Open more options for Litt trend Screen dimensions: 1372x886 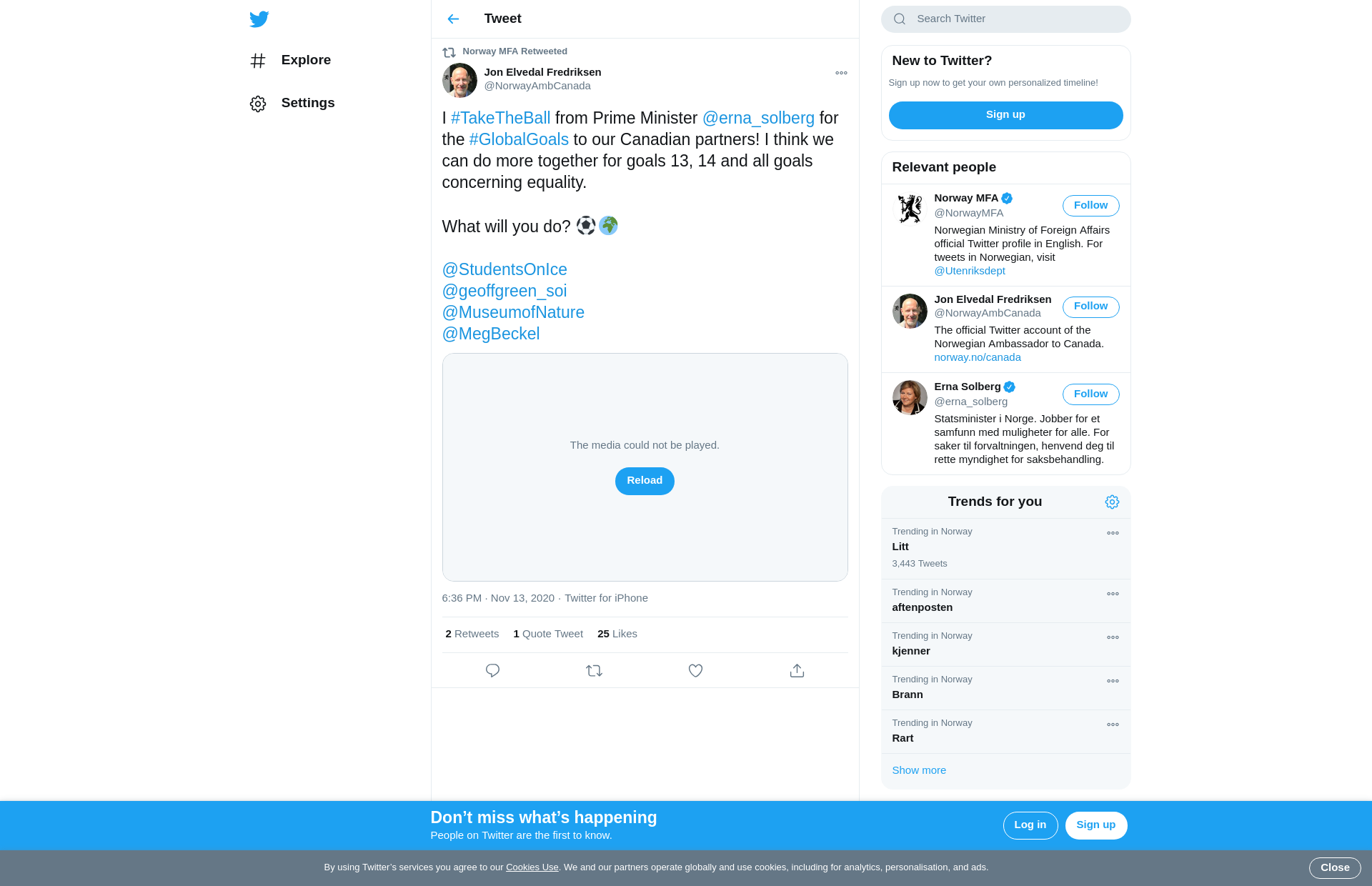1113,533
